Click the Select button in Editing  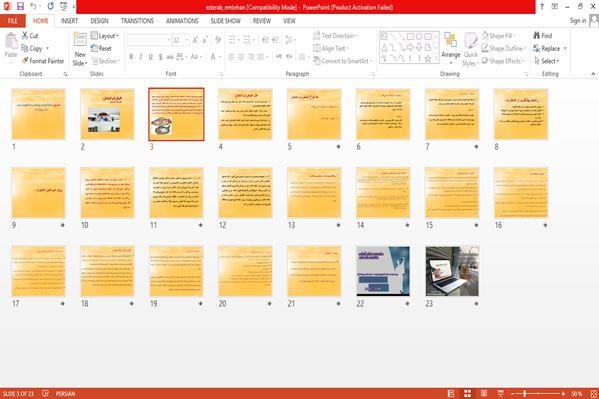coord(546,61)
